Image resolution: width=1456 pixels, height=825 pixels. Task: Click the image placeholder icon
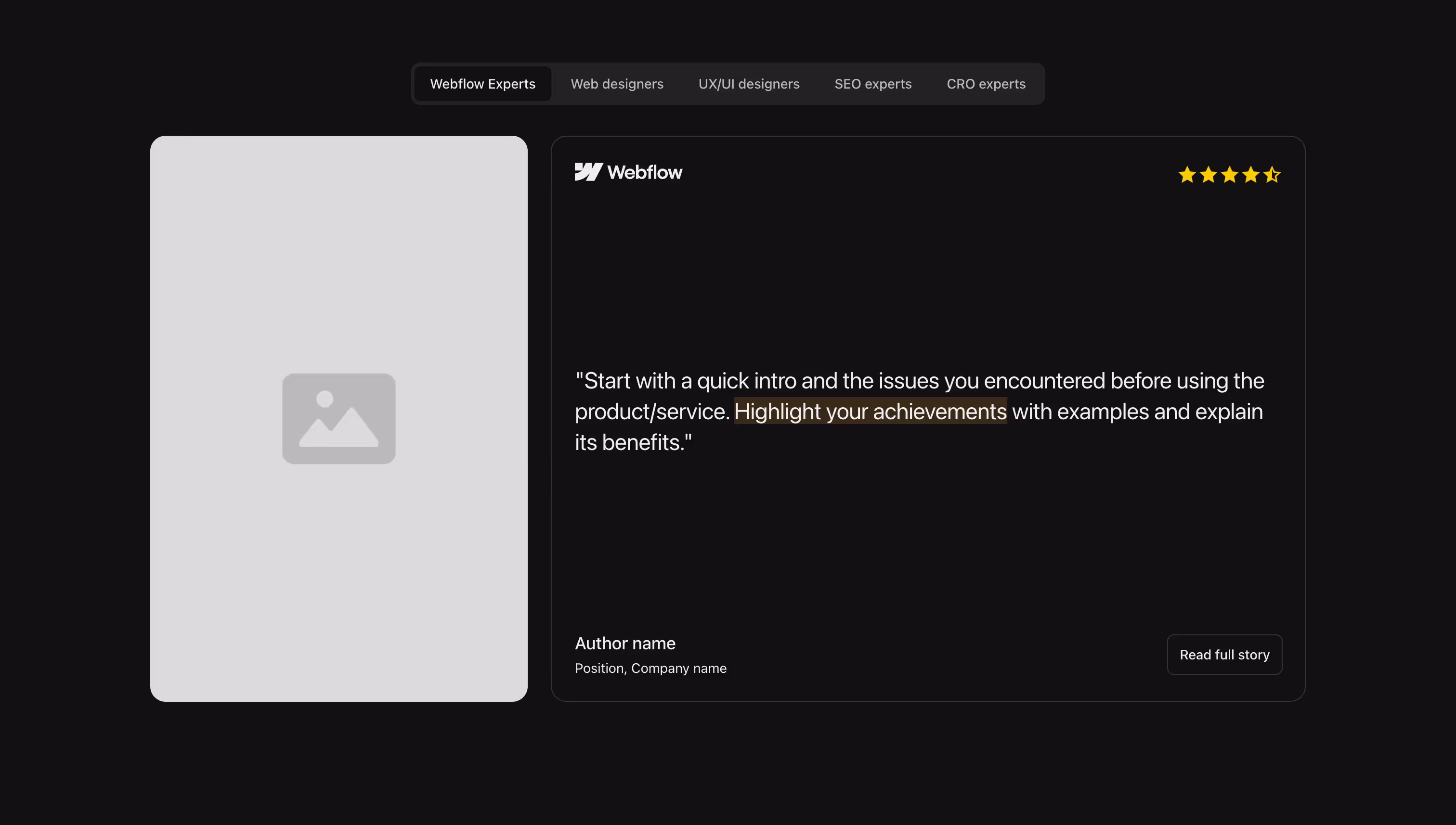(338, 419)
